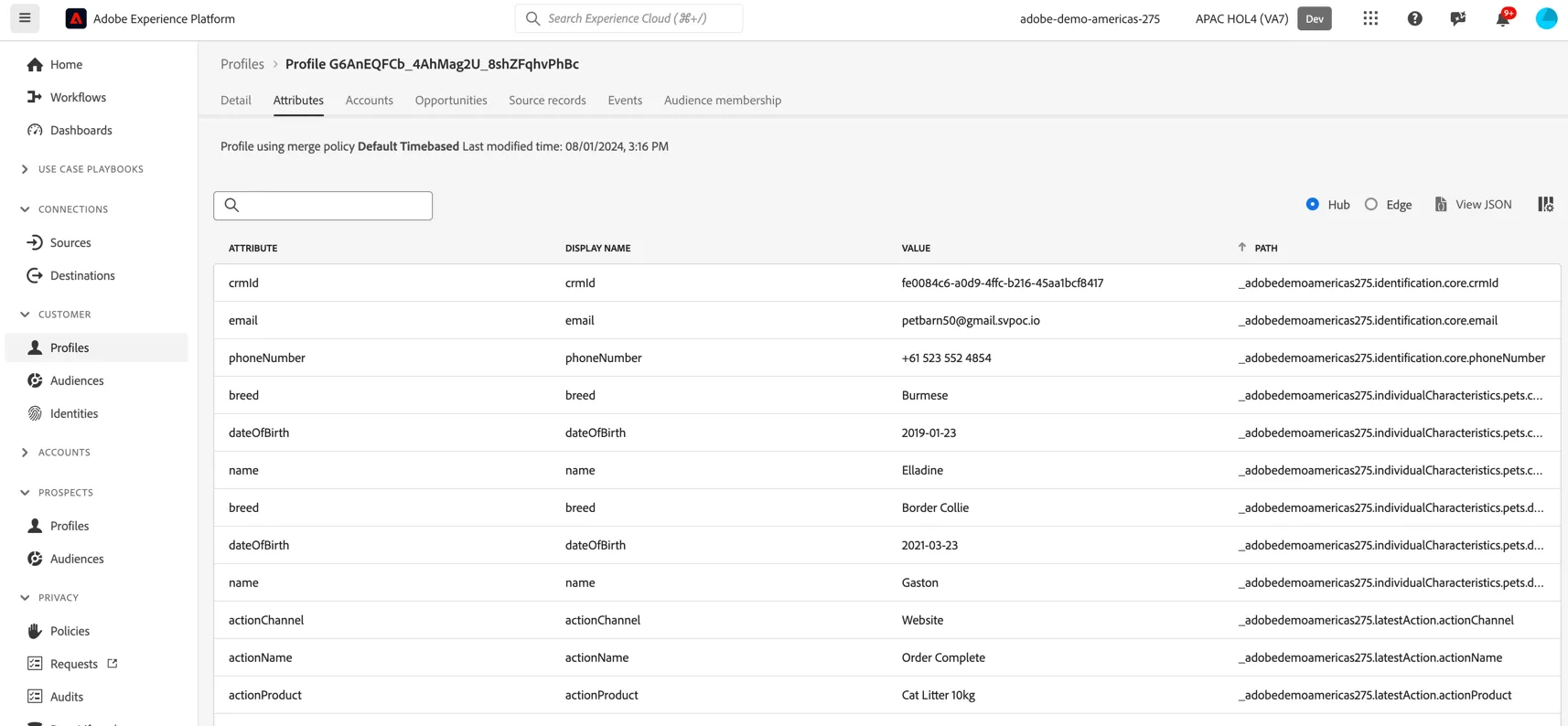Screen dimensions: 1568x726
Task: Switch to the Detail tab
Action: click(236, 101)
